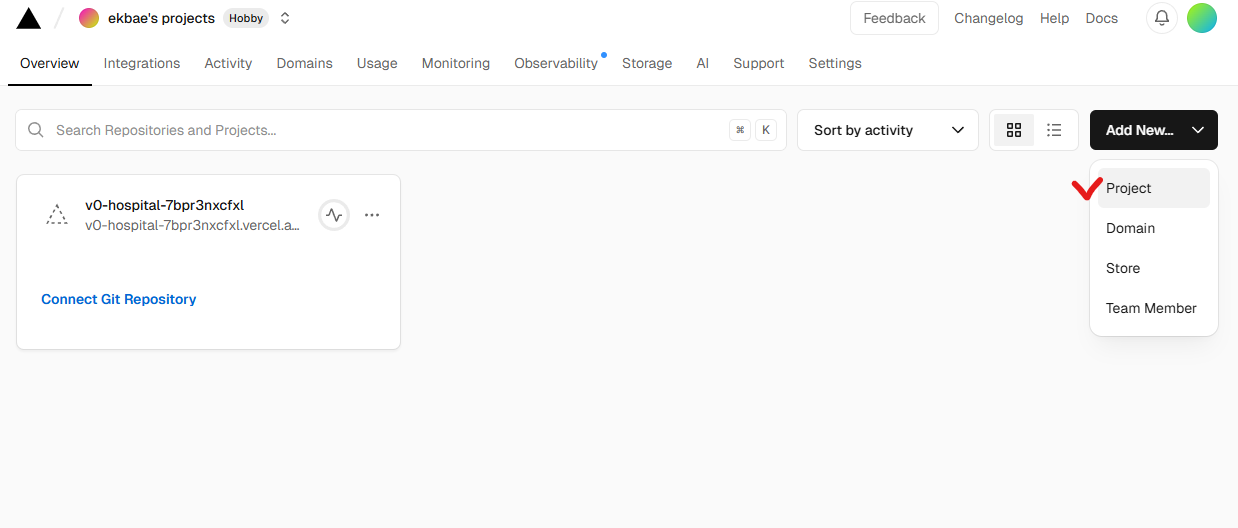Switch to the Integrations tab

142,63
